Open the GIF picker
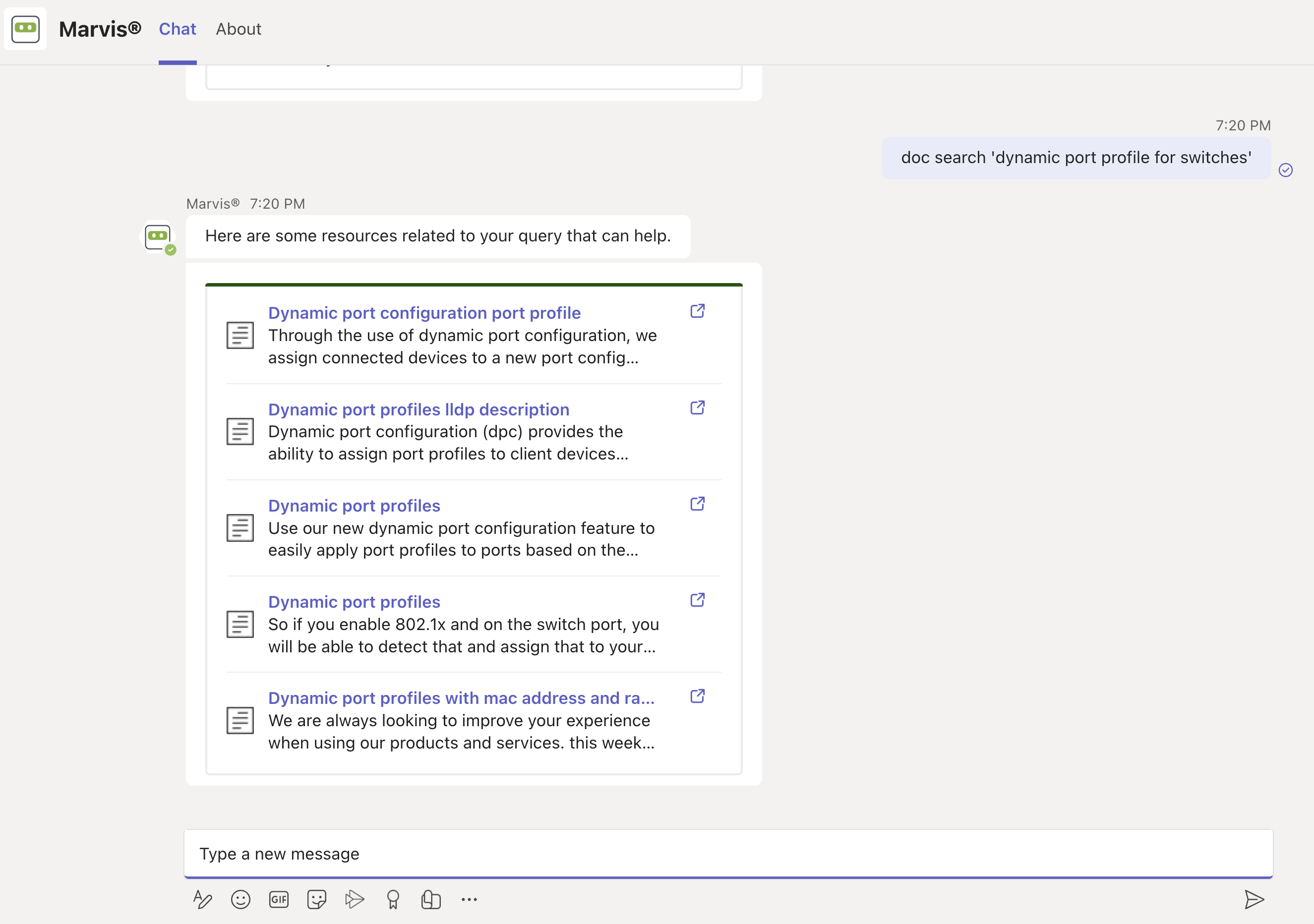1314x924 pixels. point(279,899)
